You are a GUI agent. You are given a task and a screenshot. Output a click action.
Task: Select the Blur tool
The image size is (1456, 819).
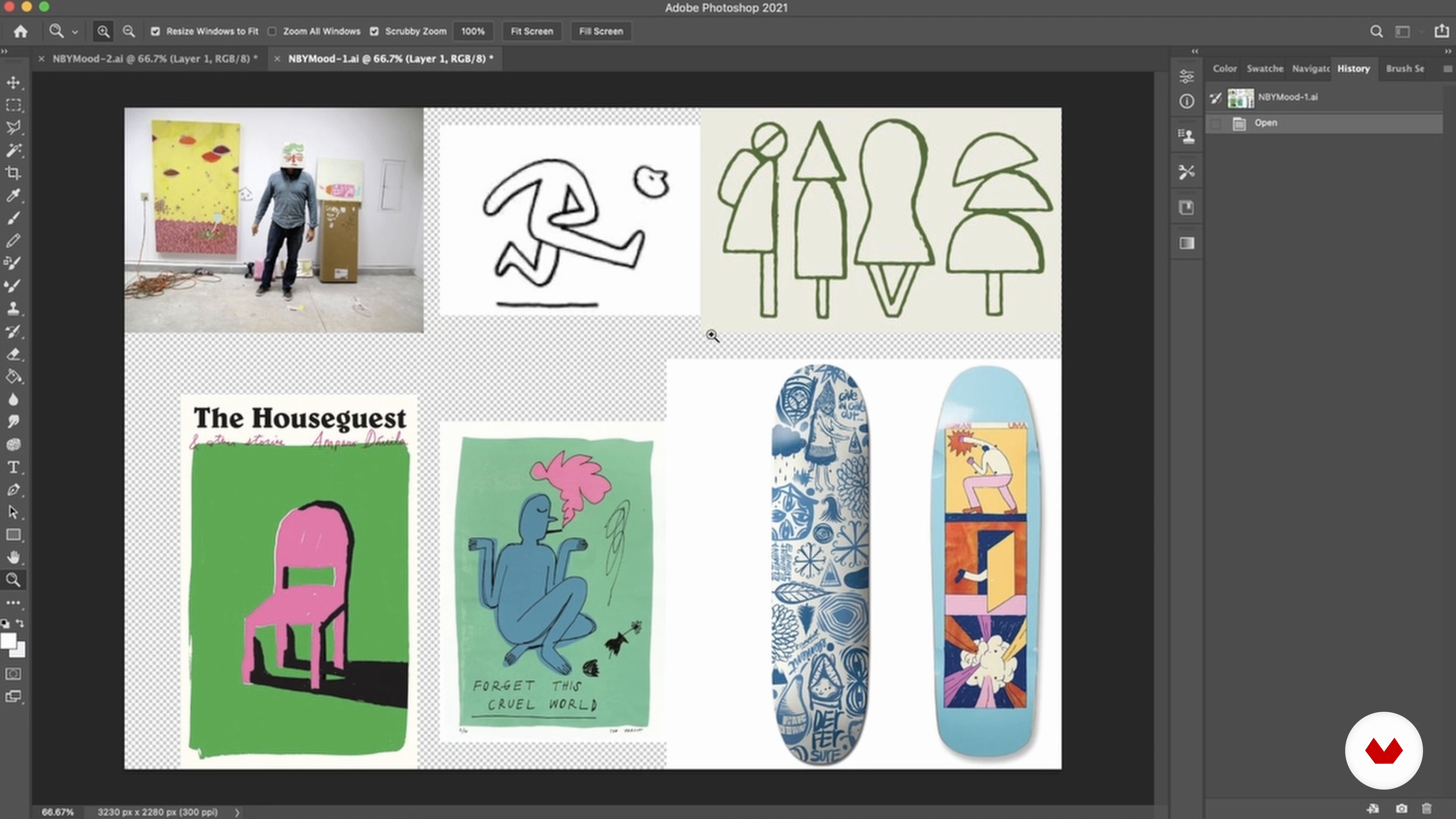[14, 400]
